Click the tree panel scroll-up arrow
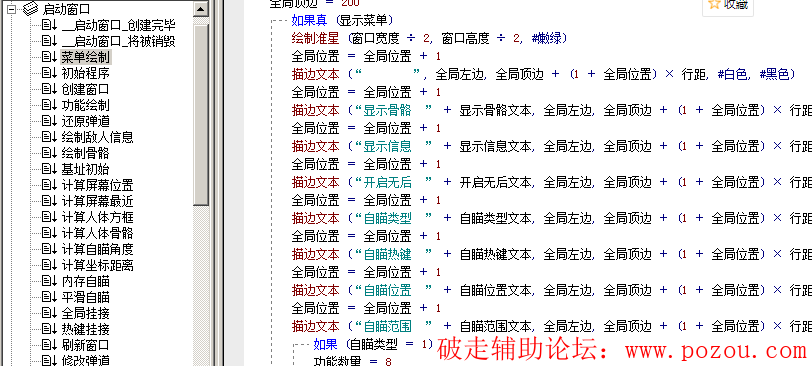Screen dimensions: 812x366 click(201, 8)
